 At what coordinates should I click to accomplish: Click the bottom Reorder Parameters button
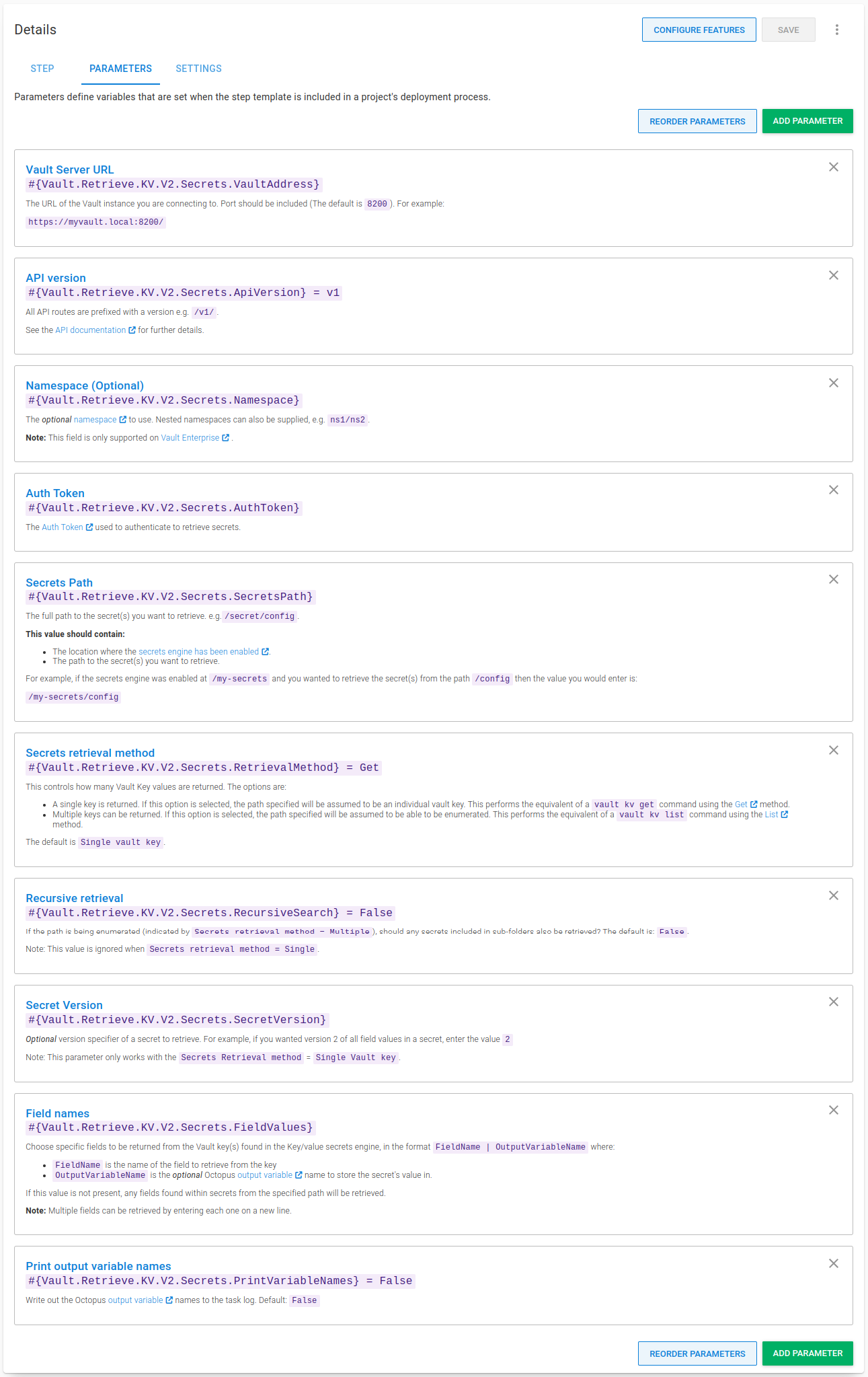(x=697, y=1353)
